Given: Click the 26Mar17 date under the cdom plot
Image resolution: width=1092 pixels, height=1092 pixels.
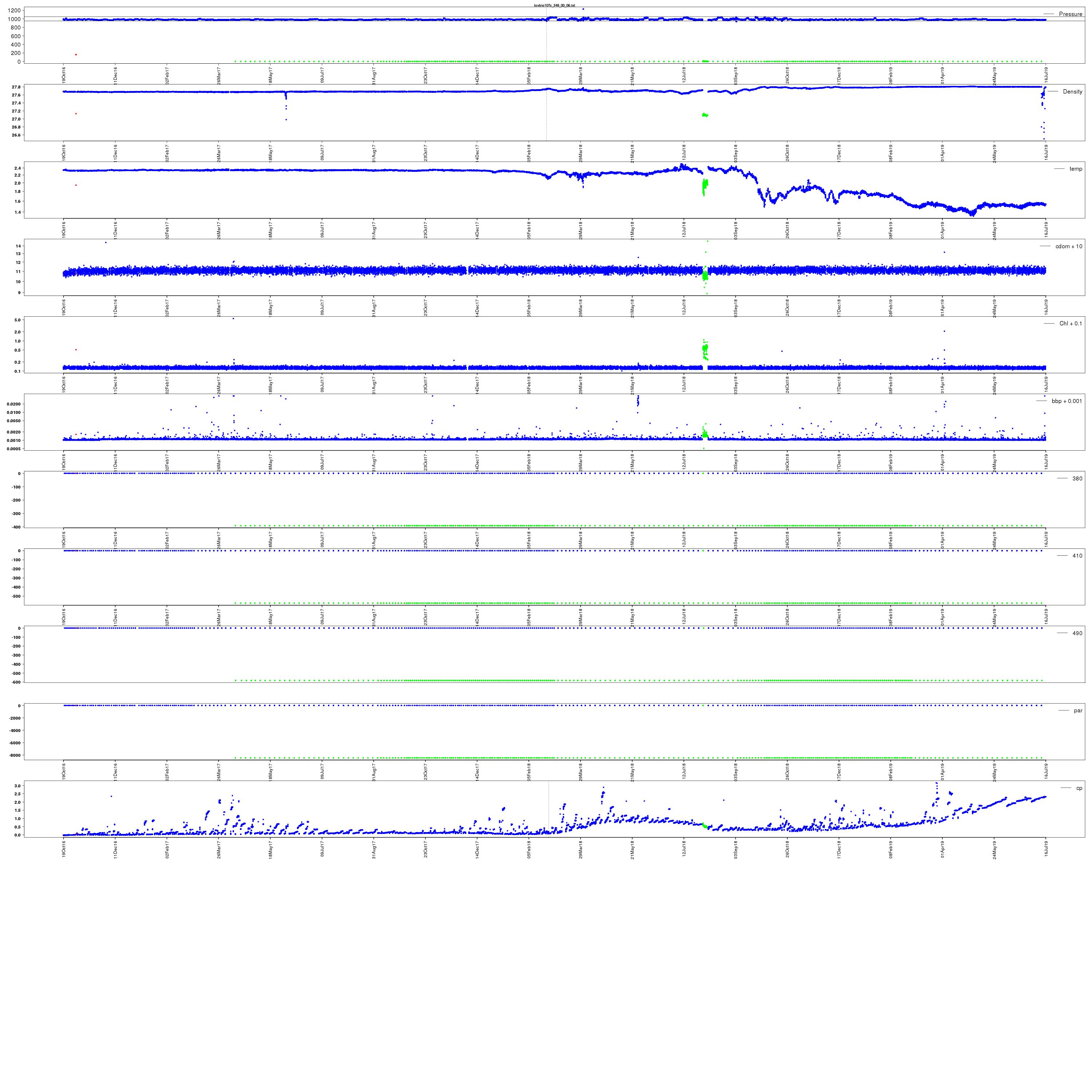Looking at the screenshot, I should click(x=219, y=308).
